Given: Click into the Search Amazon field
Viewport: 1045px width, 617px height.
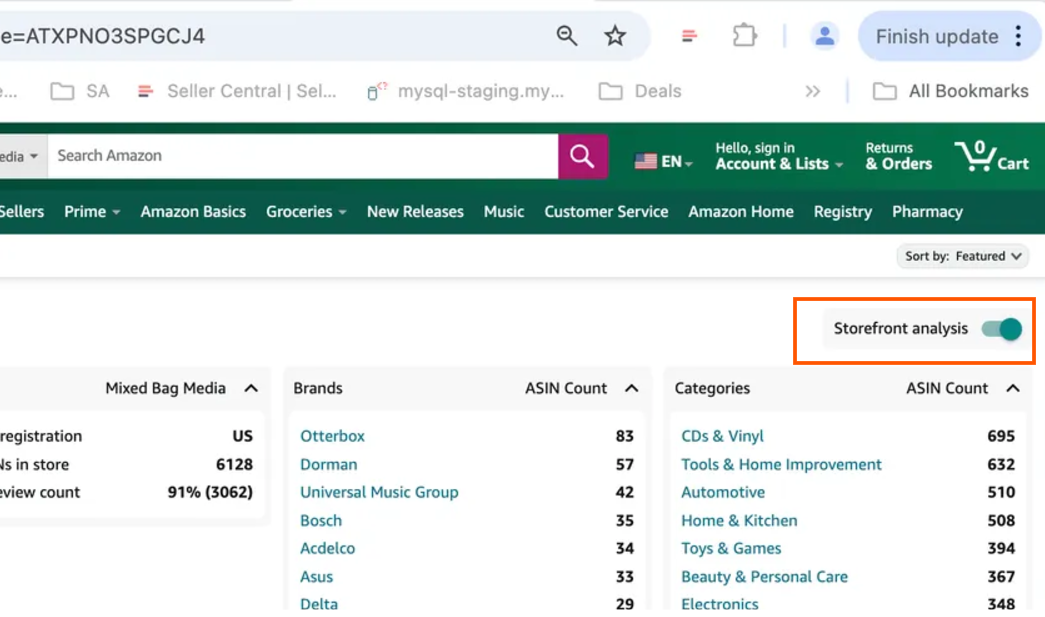Looking at the screenshot, I should [x=300, y=156].
